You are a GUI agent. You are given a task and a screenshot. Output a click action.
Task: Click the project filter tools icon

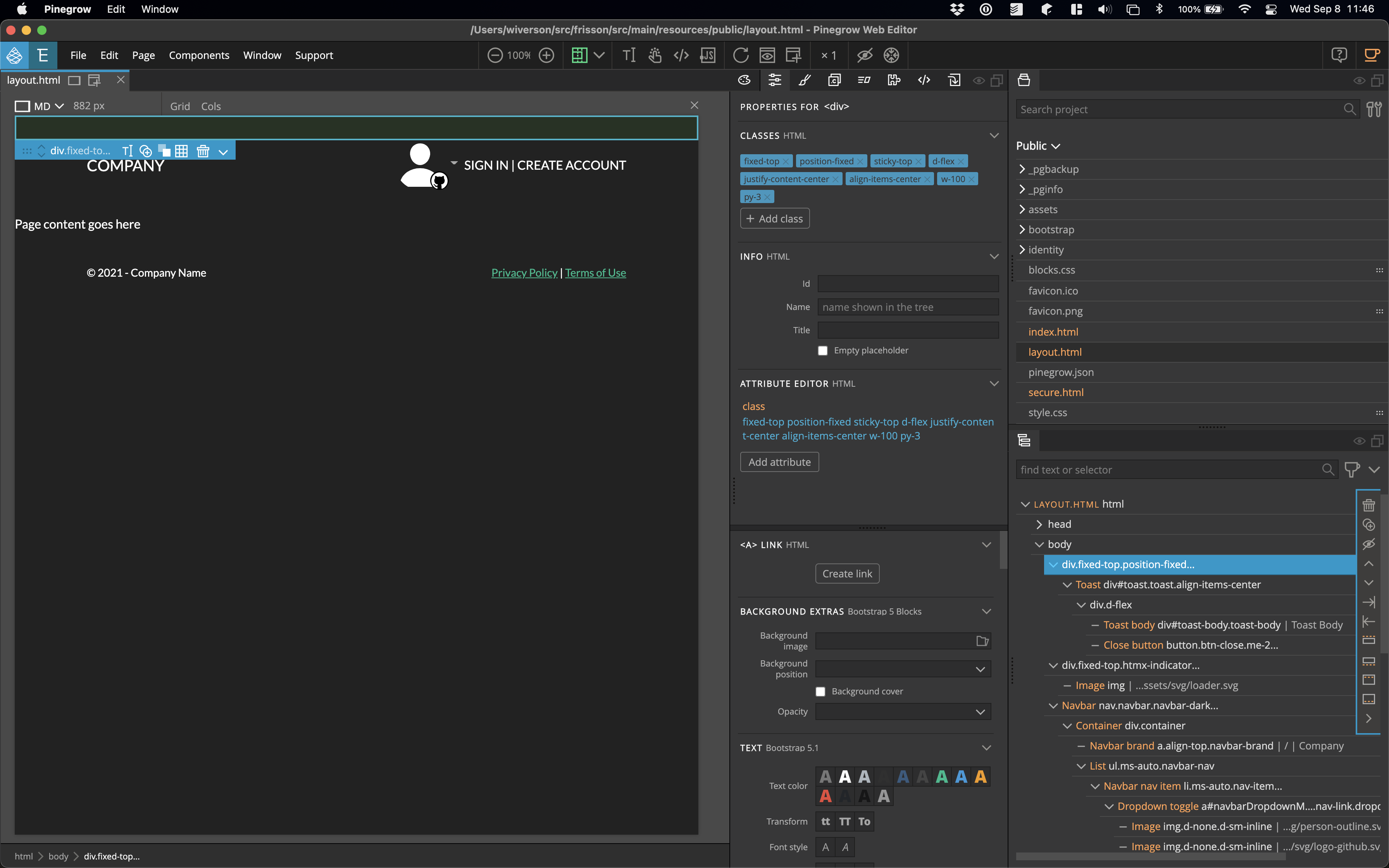pos(1374,109)
